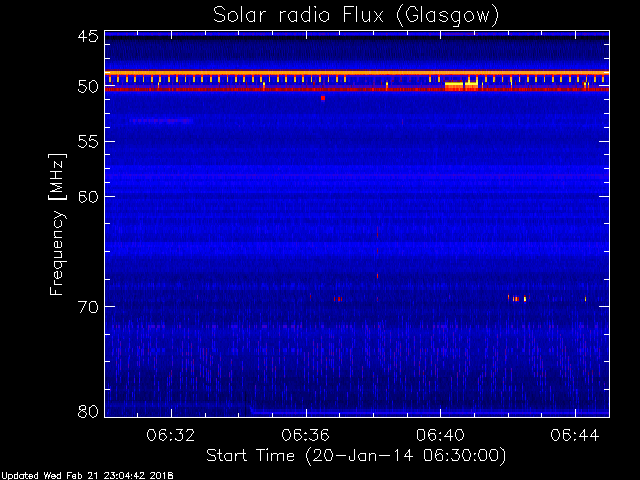Click the bright yellow burst block near 06:40
The width and height of the screenshot is (640, 480).
(x=461, y=85)
